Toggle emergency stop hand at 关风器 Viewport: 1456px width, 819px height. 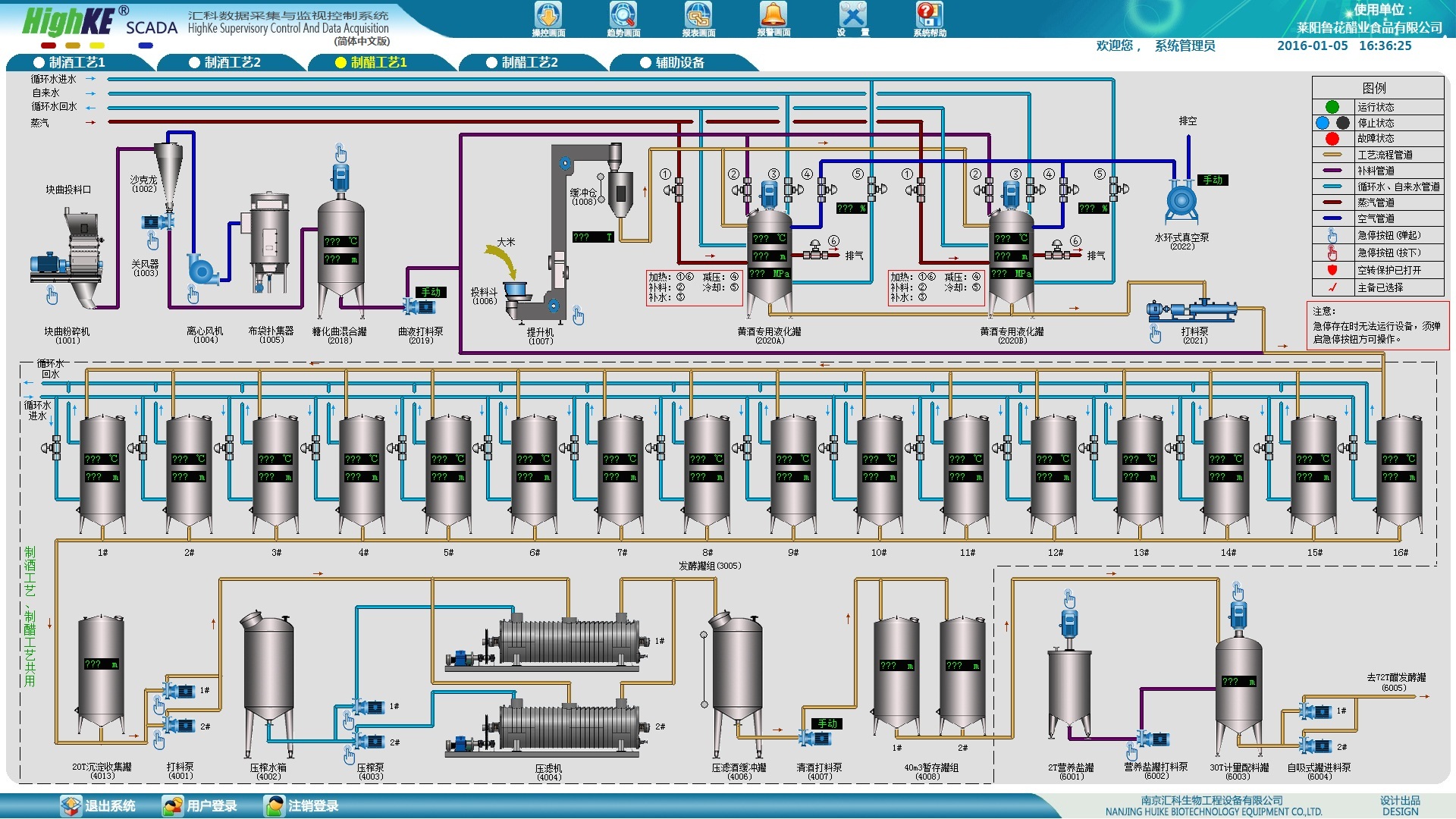pyautogui.click(x=153, y=241)
